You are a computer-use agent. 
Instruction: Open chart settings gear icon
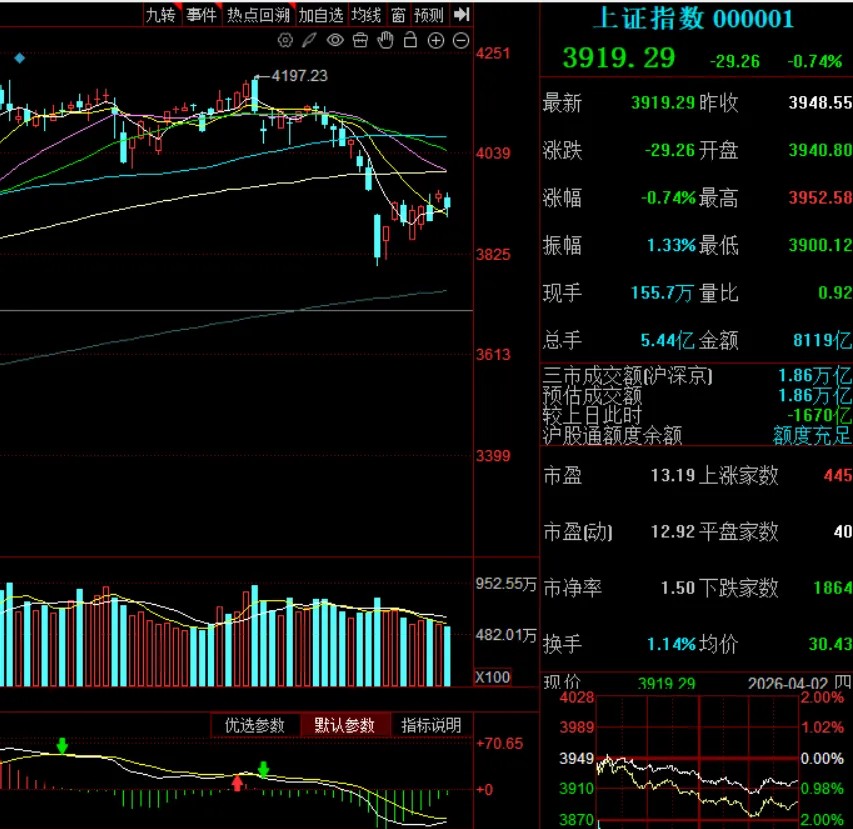285,40
